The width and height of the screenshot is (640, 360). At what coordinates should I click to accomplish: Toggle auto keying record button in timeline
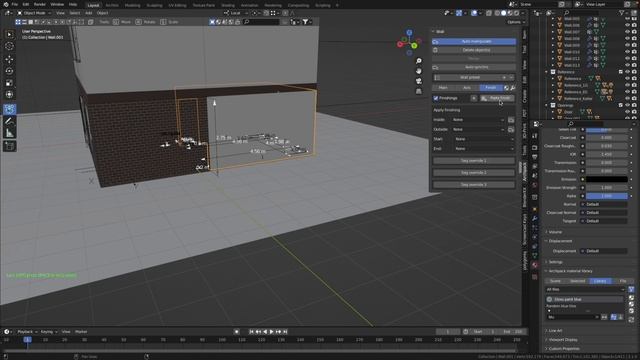[236, 332]
